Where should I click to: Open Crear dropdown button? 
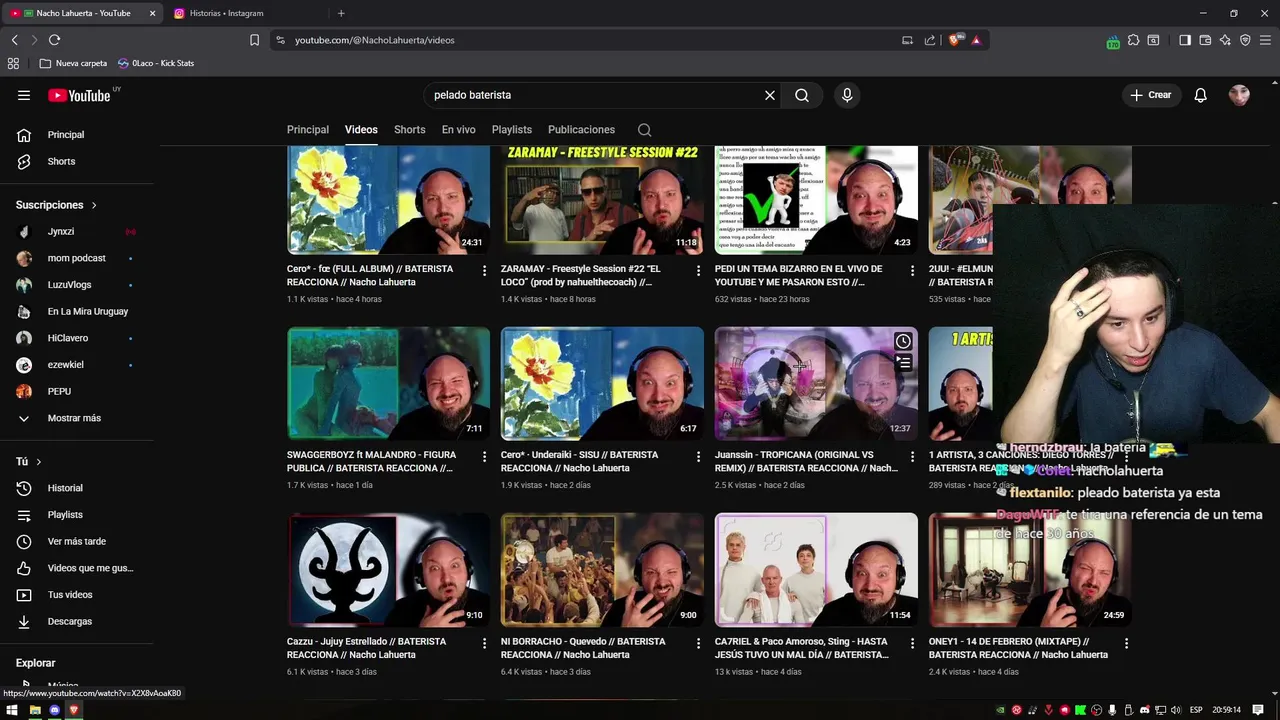pos(1150,95)
